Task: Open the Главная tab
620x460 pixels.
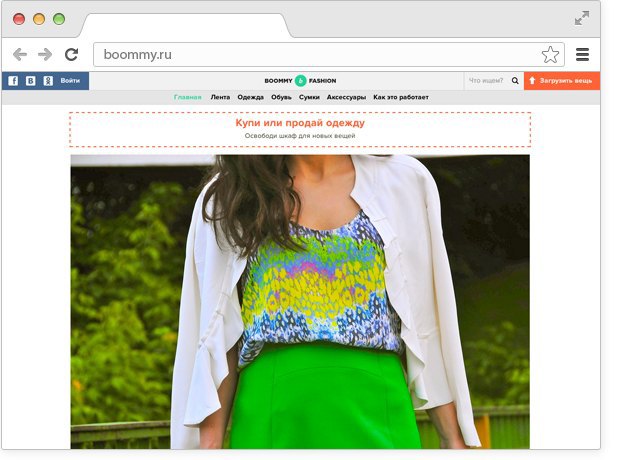Action: click(187, 98)
